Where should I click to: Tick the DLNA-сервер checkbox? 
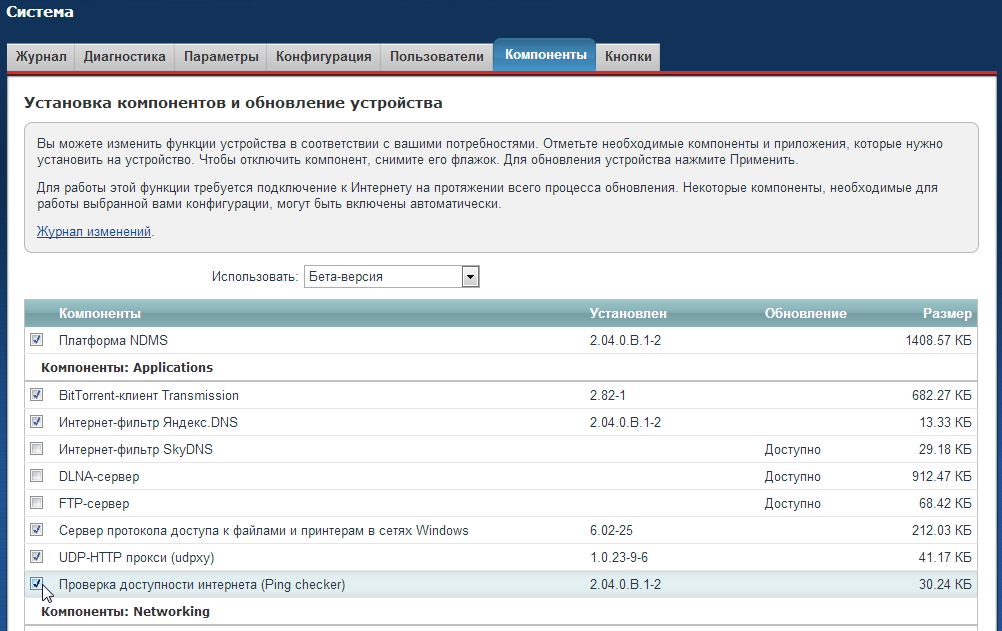37,476
